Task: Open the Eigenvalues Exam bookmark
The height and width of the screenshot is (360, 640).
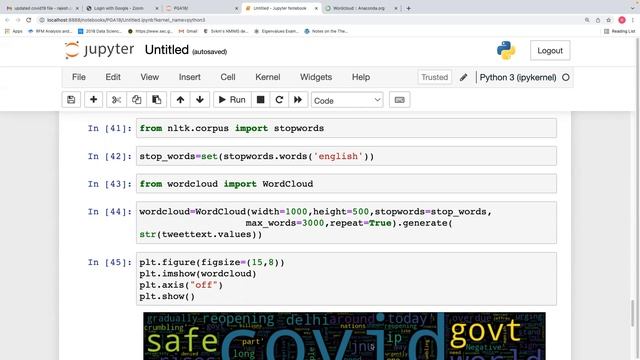Action: [276, 31]
